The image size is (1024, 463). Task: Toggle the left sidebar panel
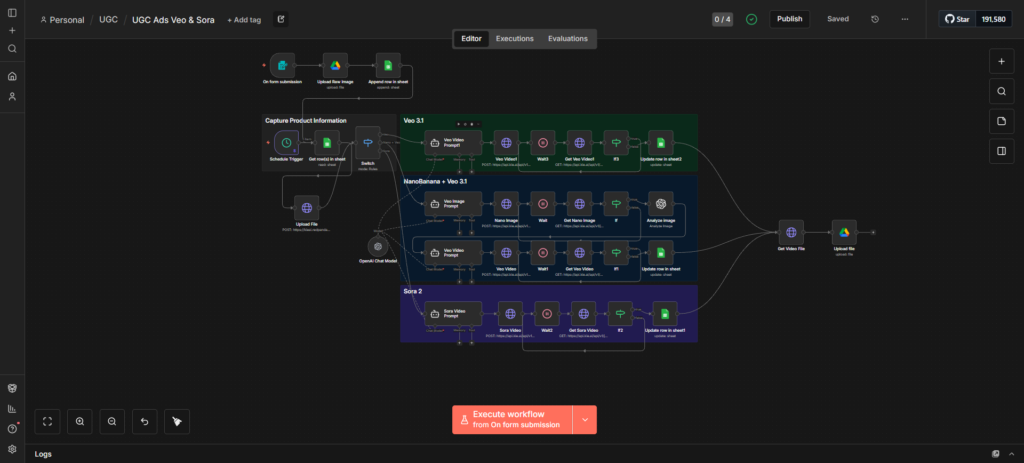pos(12,12)
